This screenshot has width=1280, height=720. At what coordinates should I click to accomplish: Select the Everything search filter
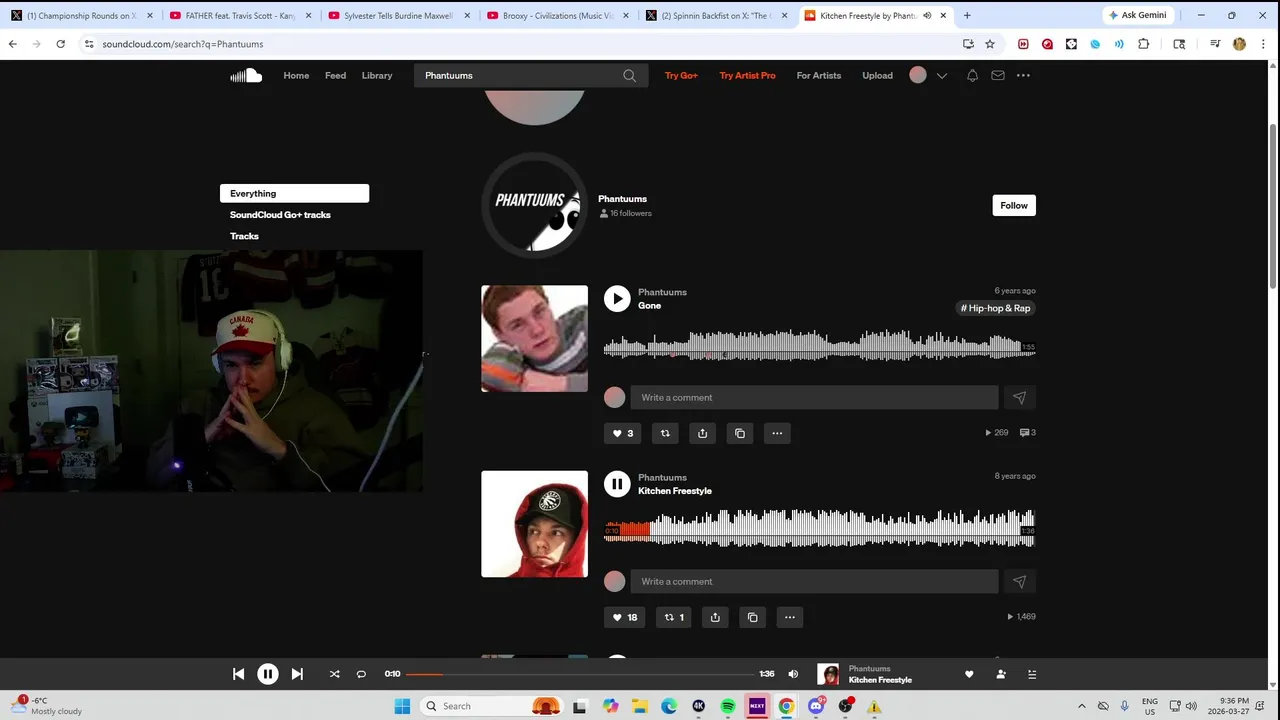tap(294, 193)
